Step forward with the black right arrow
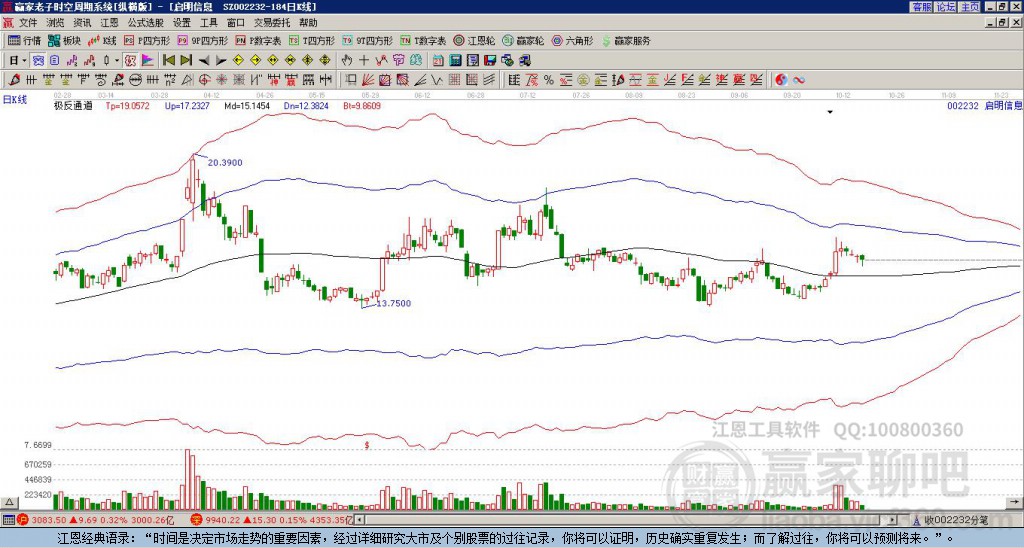 tap(221, 61)
